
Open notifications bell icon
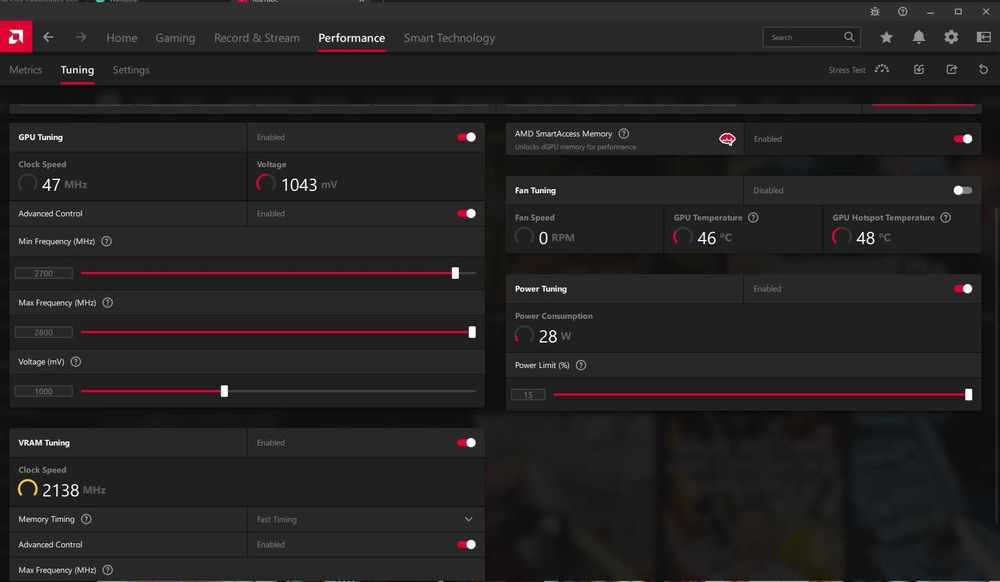918,38
